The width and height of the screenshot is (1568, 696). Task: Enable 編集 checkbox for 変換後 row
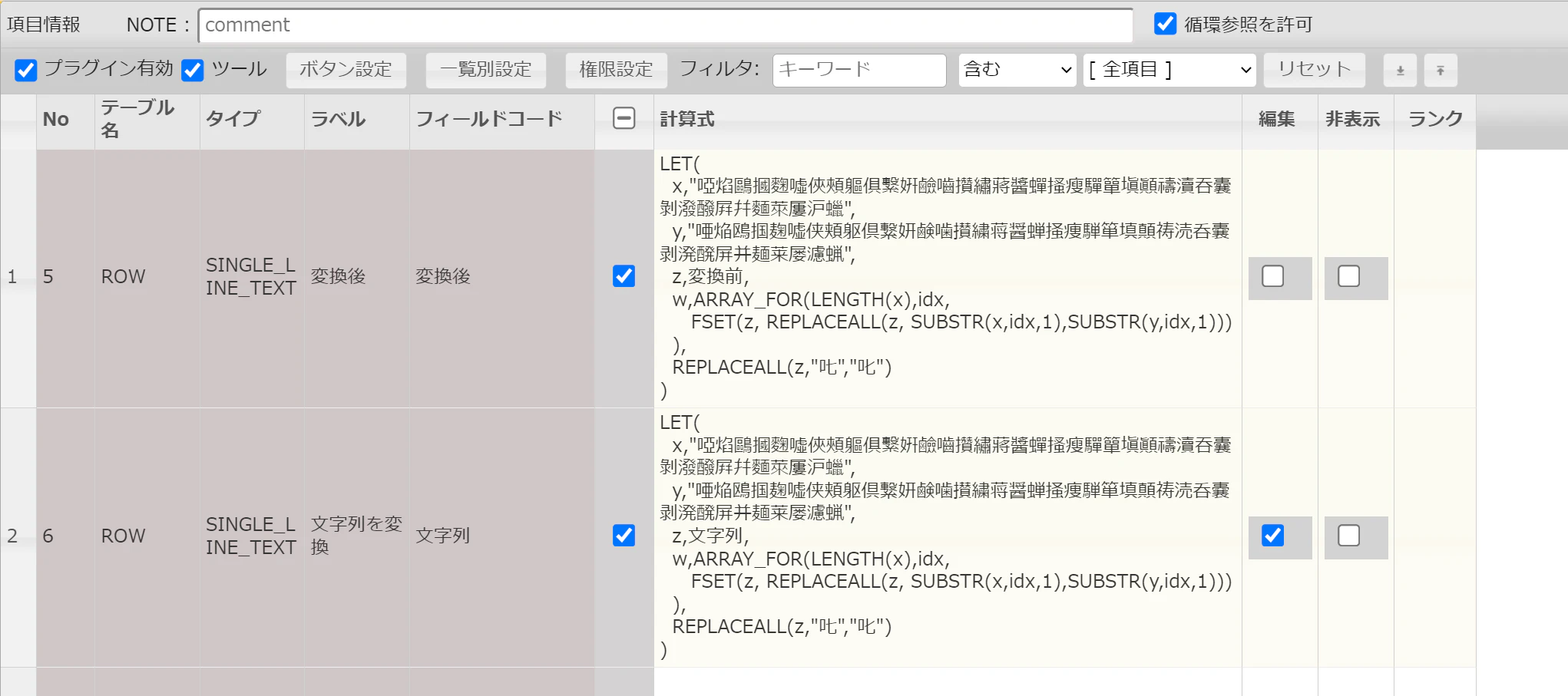click(x=1273, y=276)
